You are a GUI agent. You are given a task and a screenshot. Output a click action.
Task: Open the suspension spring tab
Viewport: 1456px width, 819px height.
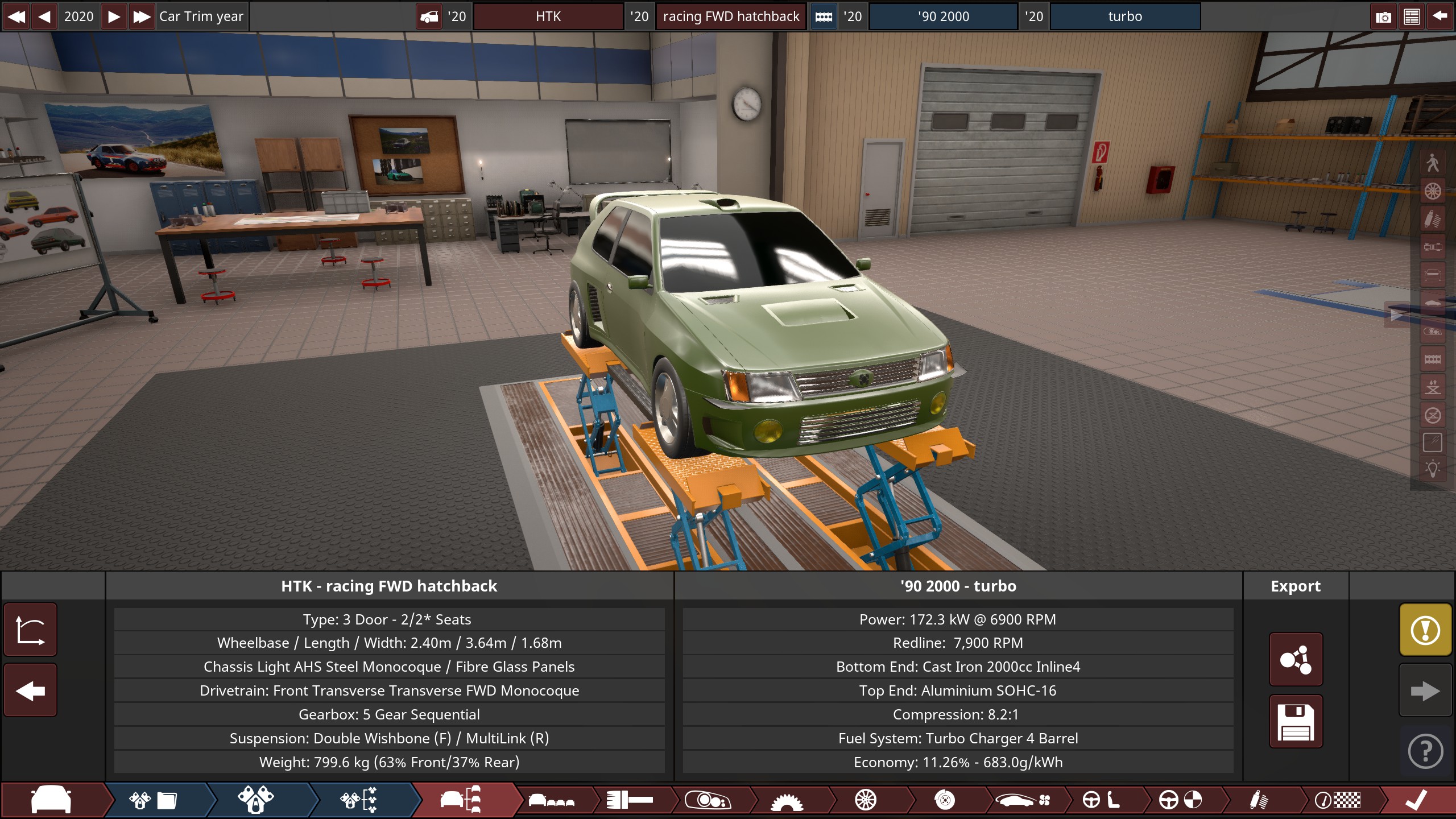click(1259, 800)
